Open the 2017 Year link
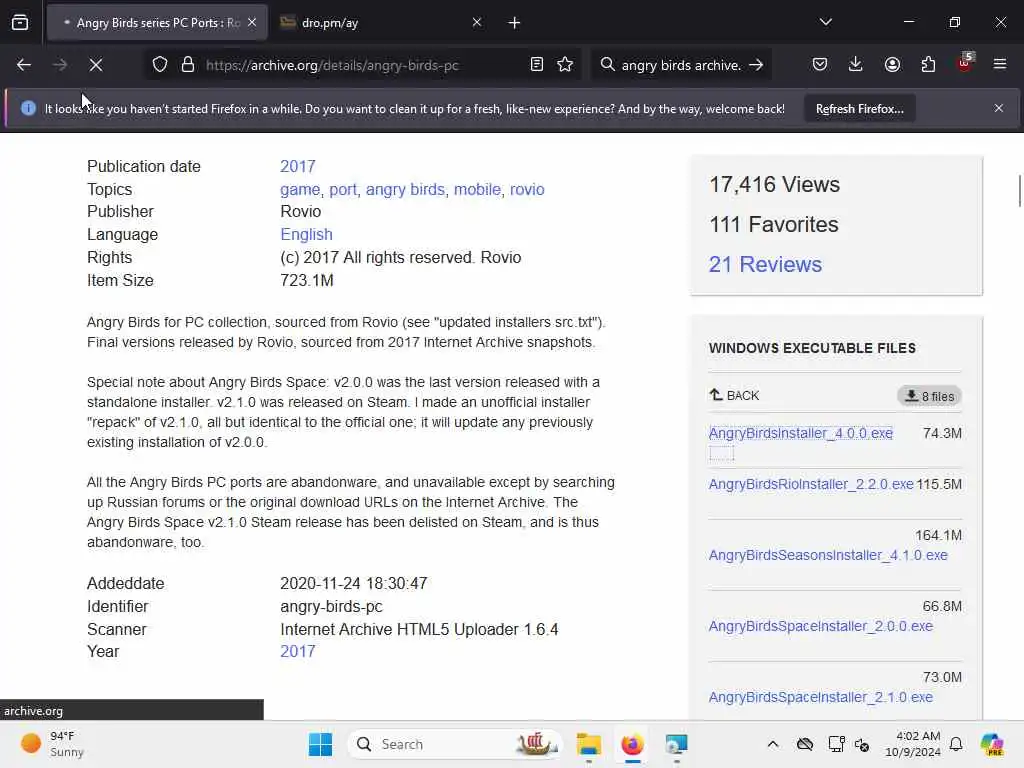The height and width of the screenshot is (768, 1024). pyautogui.click(x=298, y=652)
